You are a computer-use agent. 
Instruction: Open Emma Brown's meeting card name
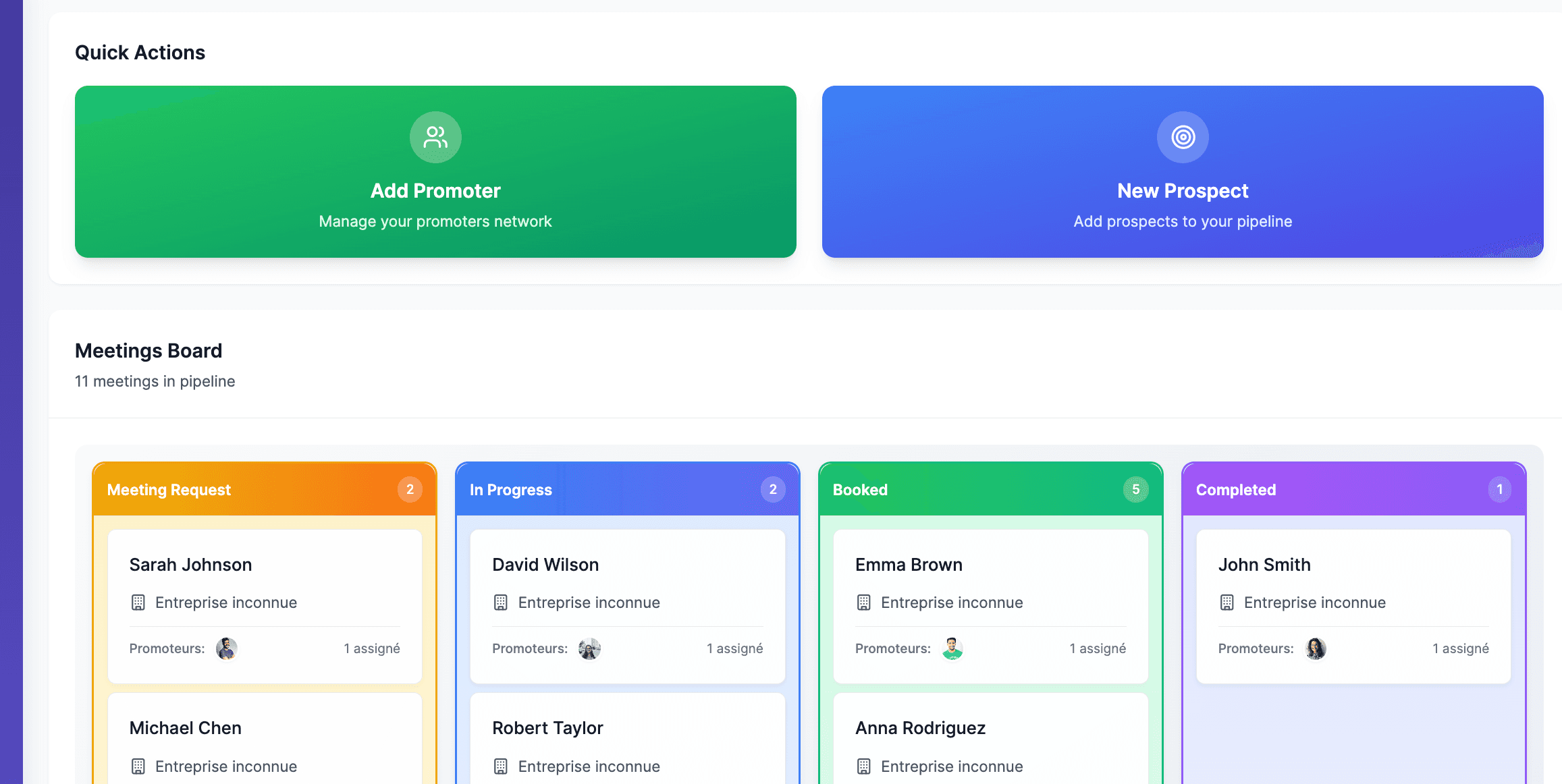click(909, 565)
